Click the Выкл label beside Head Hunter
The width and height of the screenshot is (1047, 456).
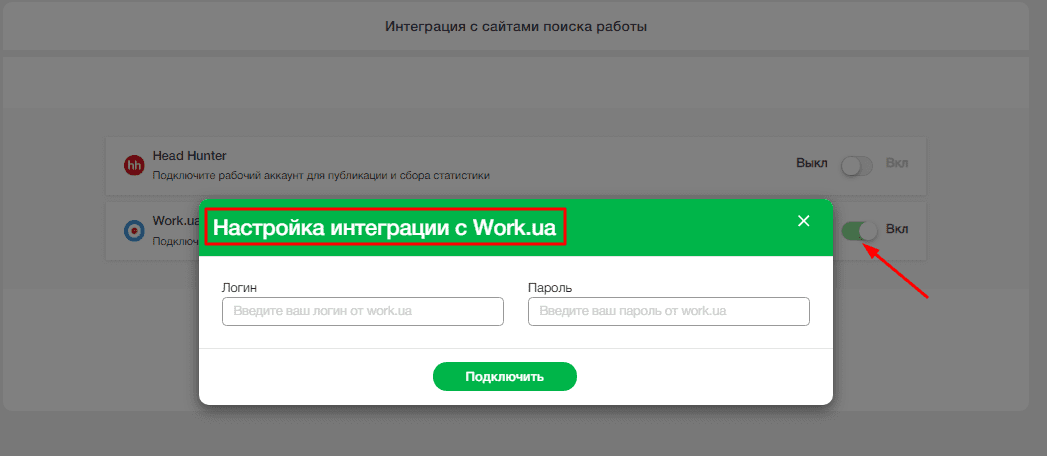coord(811,164)
